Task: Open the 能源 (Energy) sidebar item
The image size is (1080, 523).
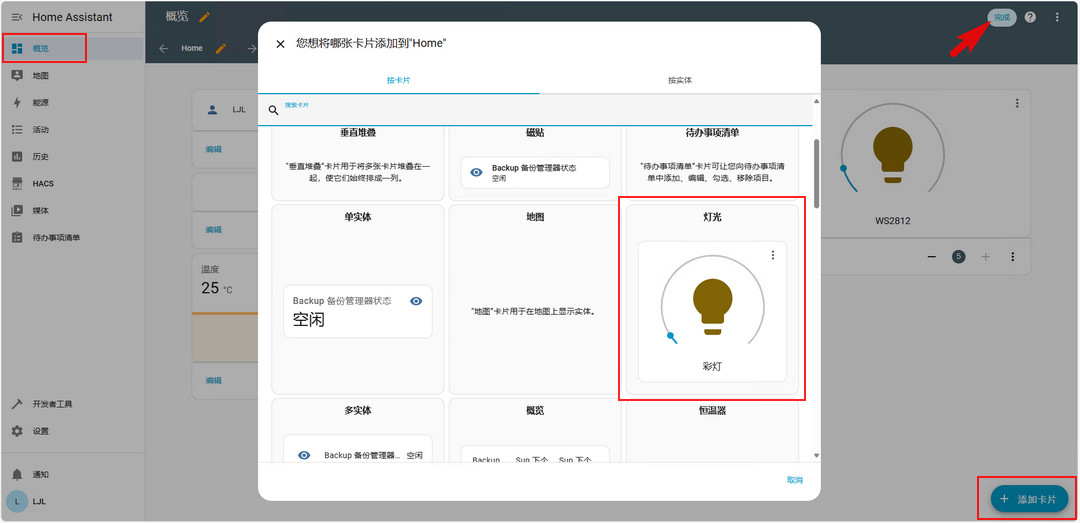Action: (x=40, y=102)
